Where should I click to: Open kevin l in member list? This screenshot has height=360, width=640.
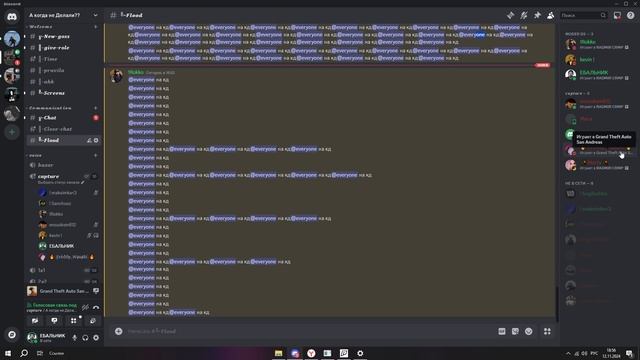[598, 60]
